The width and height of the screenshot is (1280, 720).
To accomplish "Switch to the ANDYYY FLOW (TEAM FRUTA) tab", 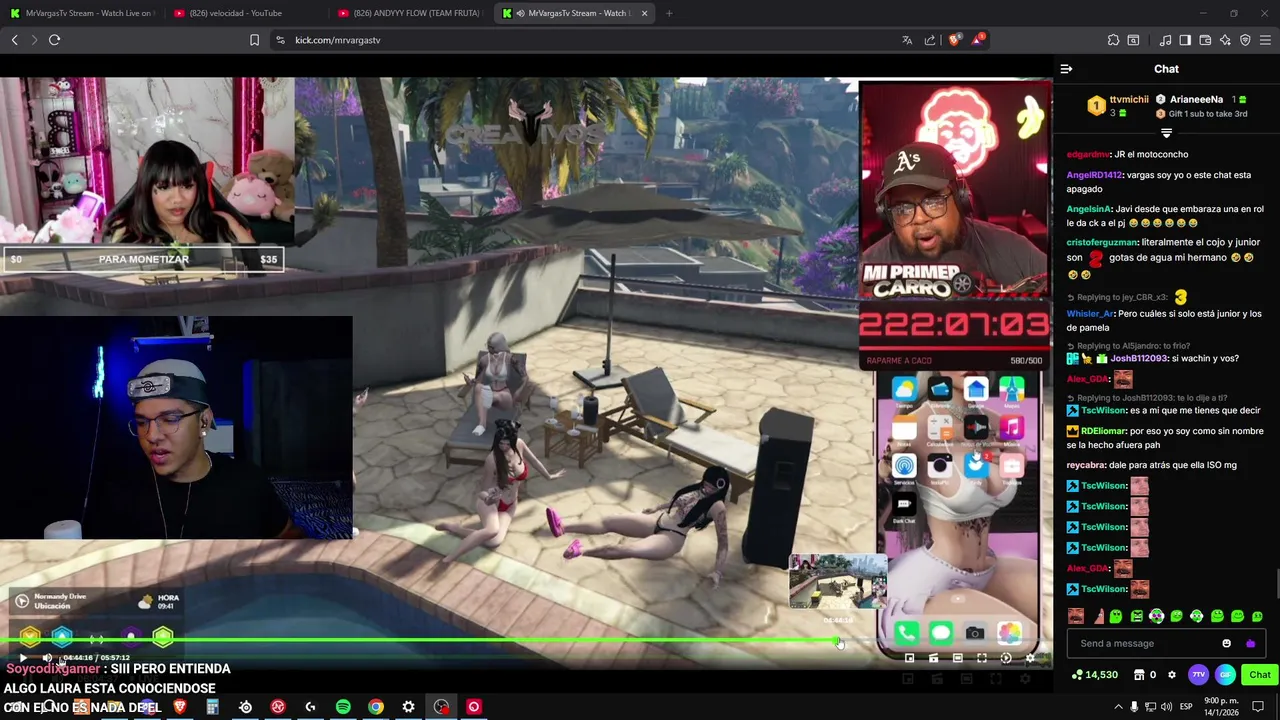I will 410,13.
